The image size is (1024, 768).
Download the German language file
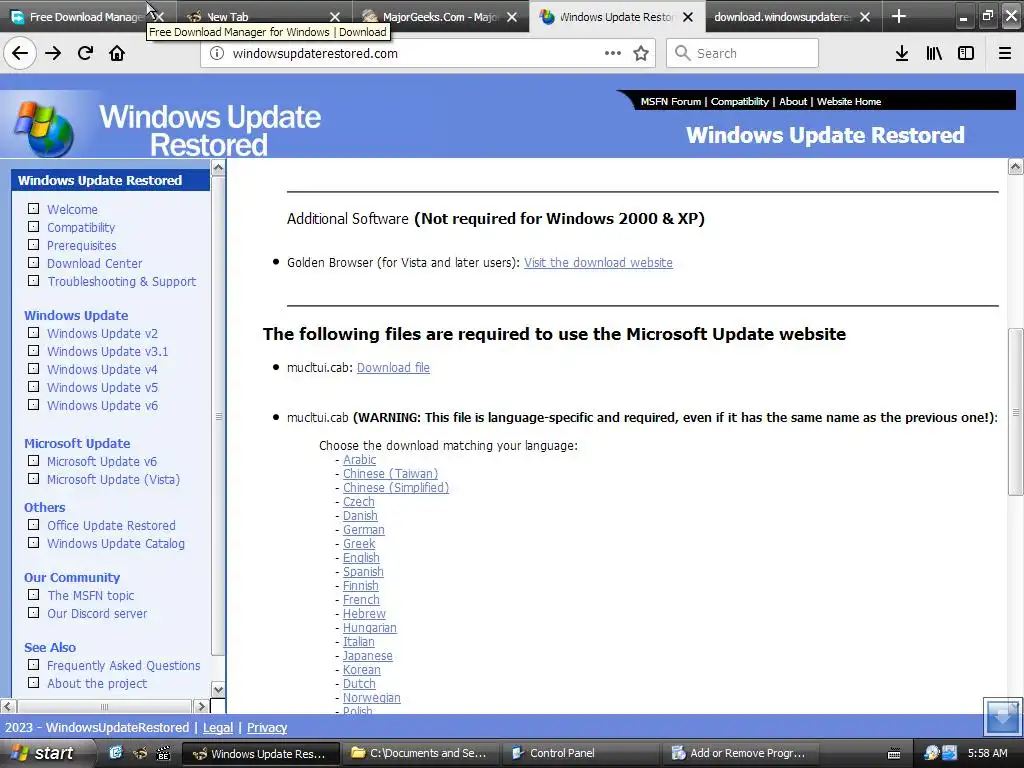364,530
